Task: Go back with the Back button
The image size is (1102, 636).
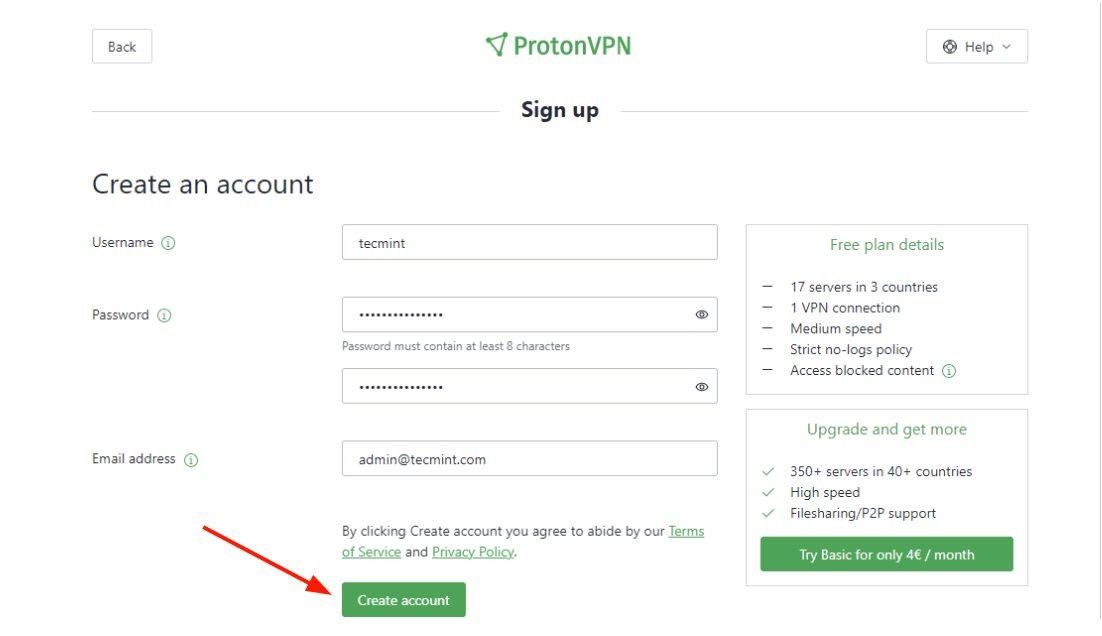Action: pos(122,47)
